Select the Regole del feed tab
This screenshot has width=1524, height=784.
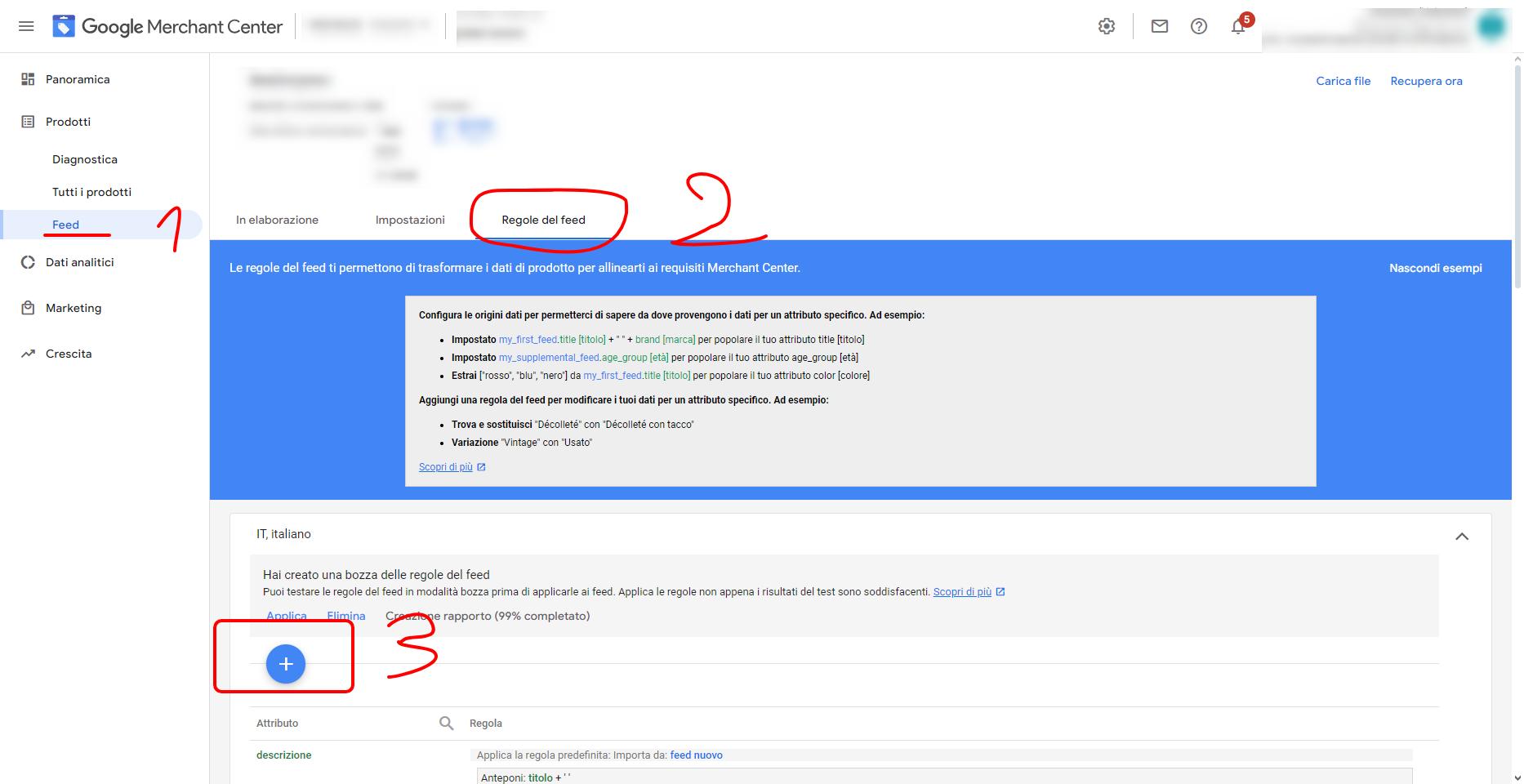pyautogui.click(x=543, y=220)
